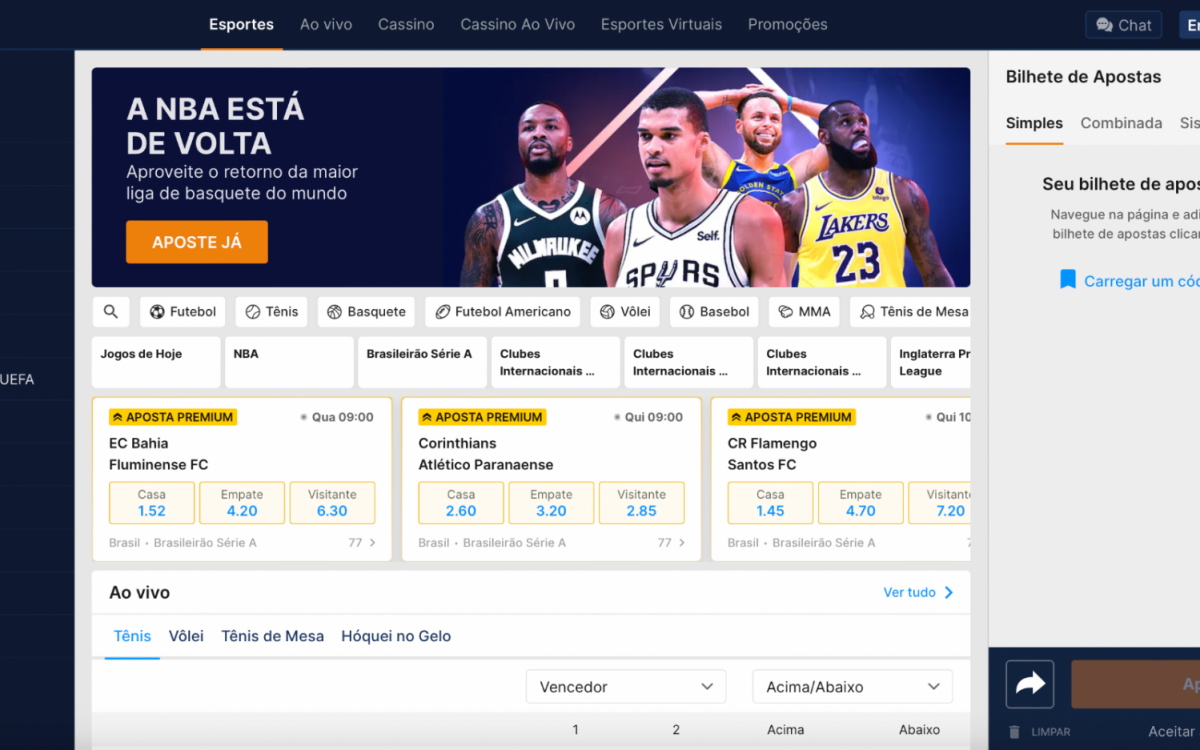Select the Futebol sport icon
This screenshot has width=1200, height=750.
point(182,311)
